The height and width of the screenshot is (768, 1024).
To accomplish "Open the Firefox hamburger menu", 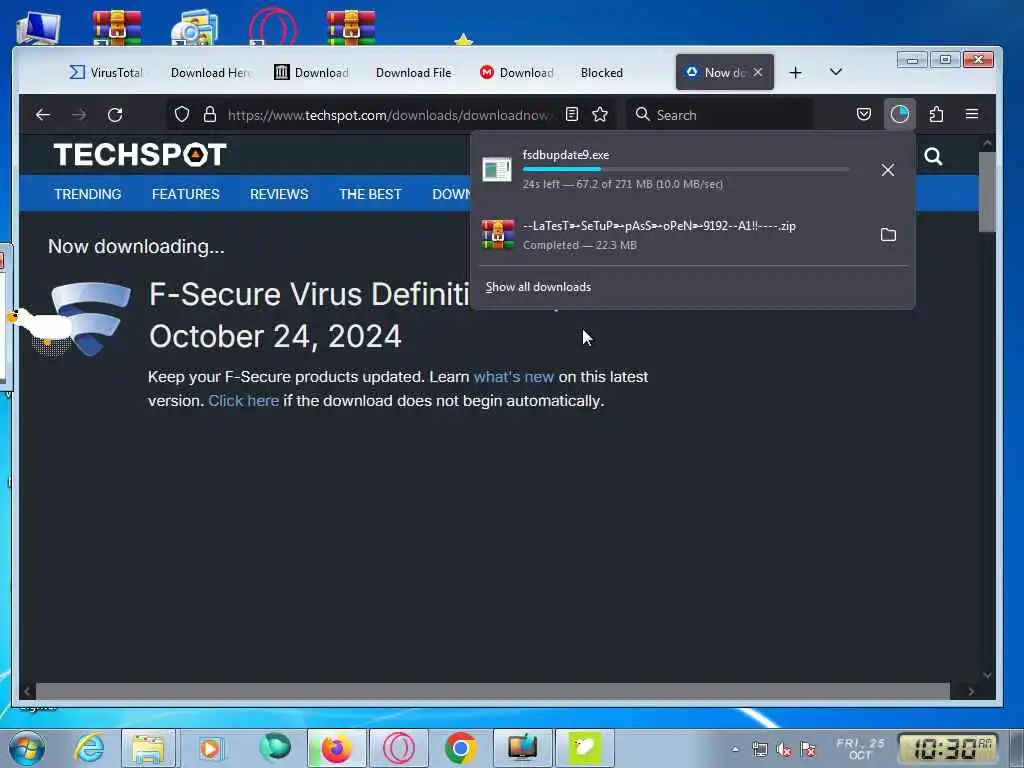I will [972, 114].
